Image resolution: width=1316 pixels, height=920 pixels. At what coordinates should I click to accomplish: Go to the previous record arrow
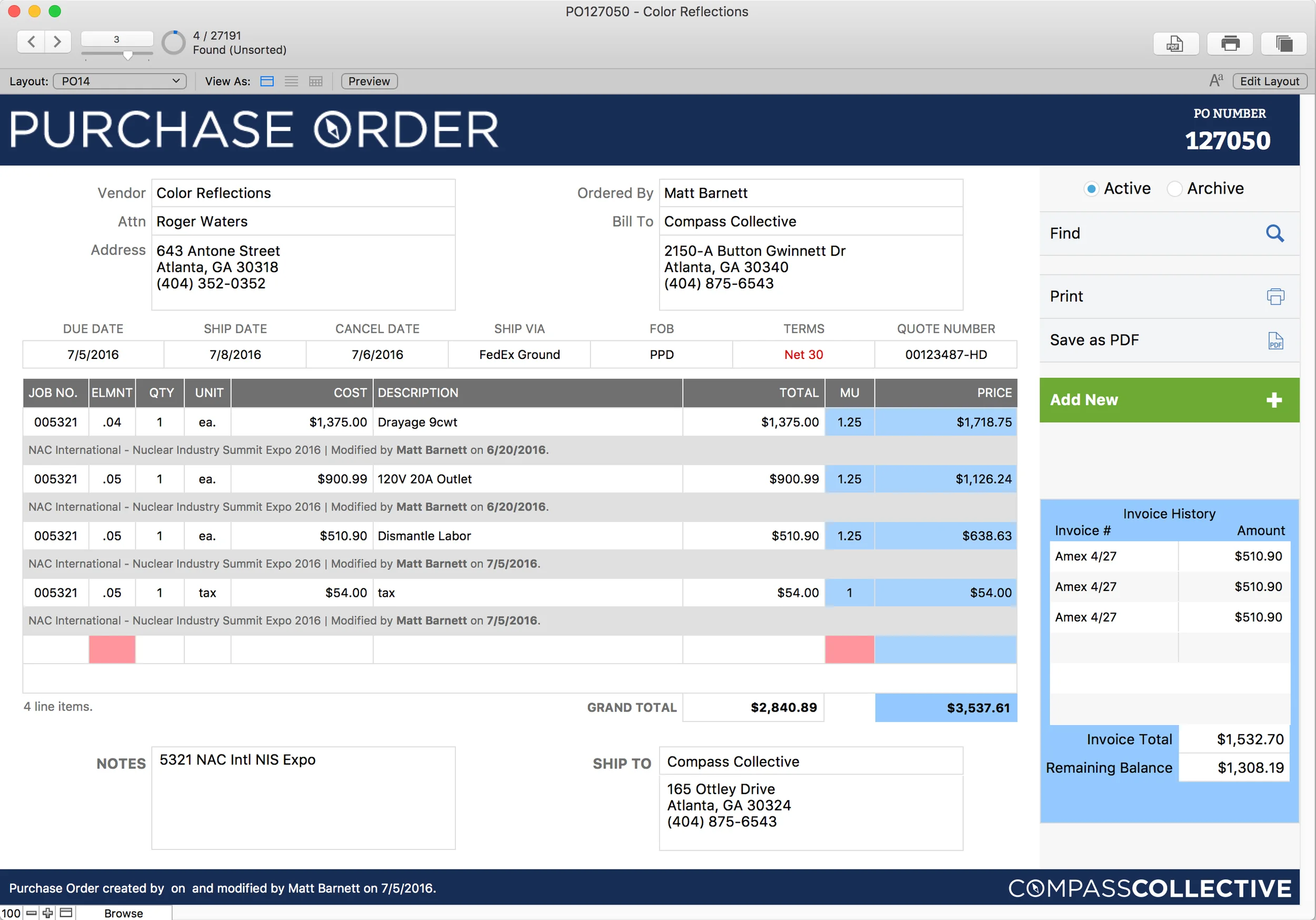coord(32,42)
